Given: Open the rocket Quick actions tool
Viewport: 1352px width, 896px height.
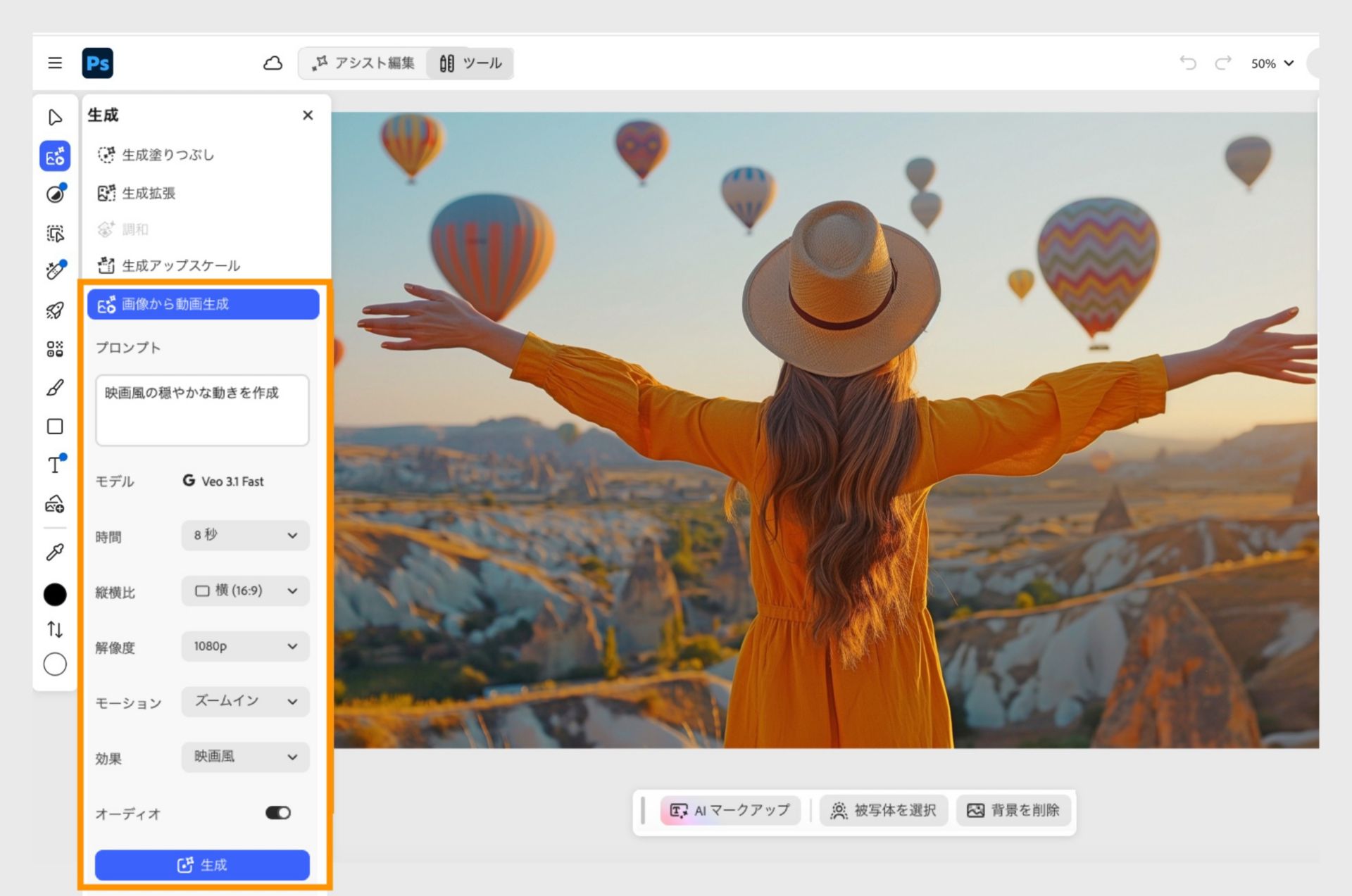Looking at the screenshot, I should [55, 310].
